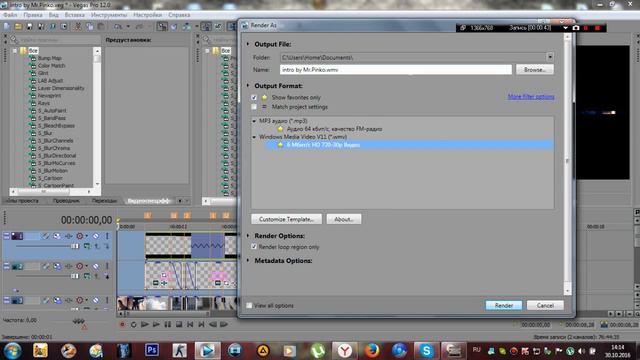This screenshot has width=640, height=360.
Task: Click the New project icon in Vegas toolbar
Action: (7, 27)
